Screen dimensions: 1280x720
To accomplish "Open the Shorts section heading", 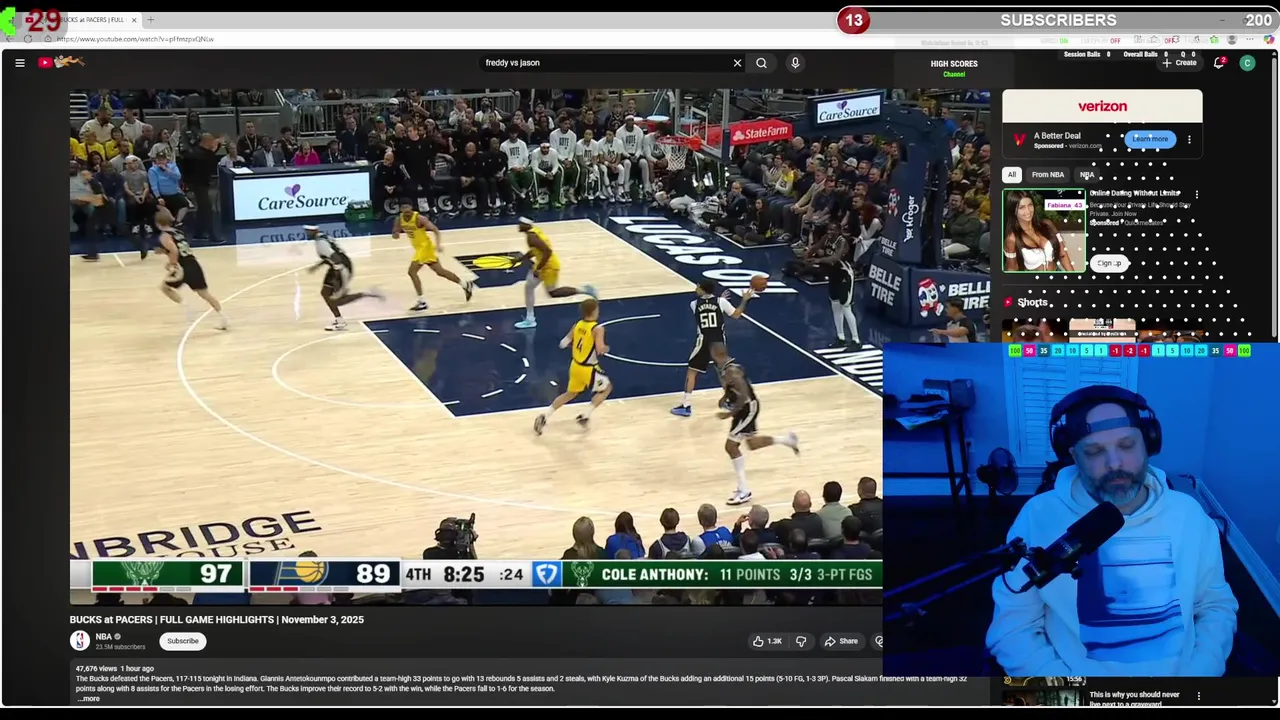I will [x=1032, y=302].
